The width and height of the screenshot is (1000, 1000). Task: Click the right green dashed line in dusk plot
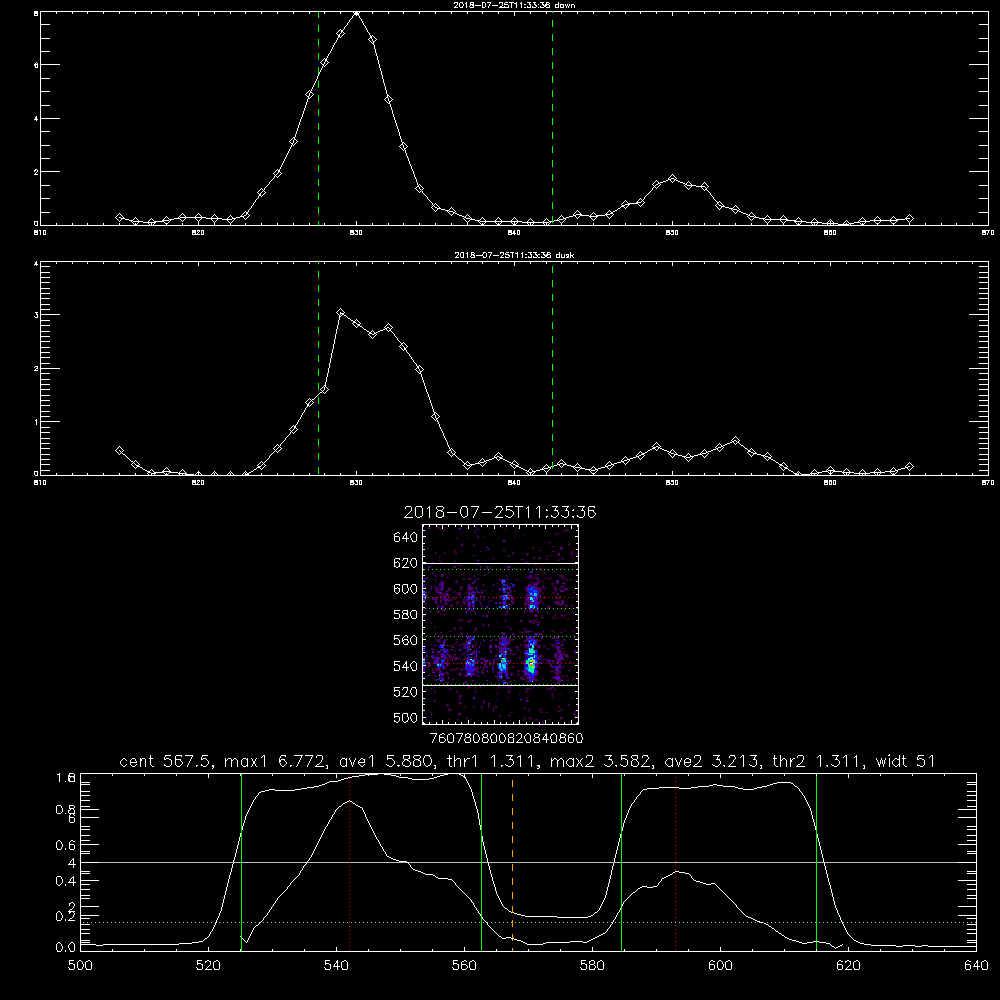[x=552, y=369]
